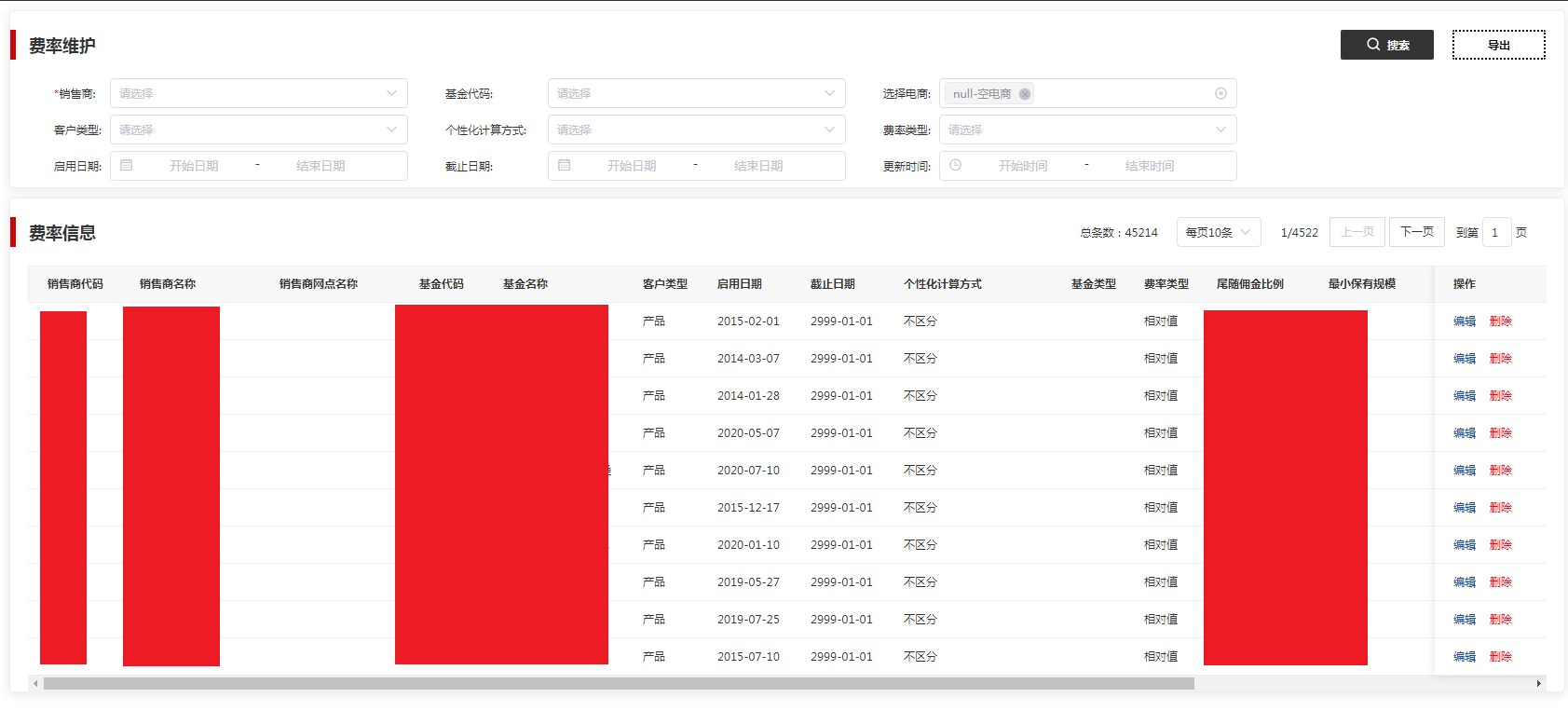Screen dimensions: 1568x711
Task: Select 启用日期 end date field
Action: coord(320,166)
